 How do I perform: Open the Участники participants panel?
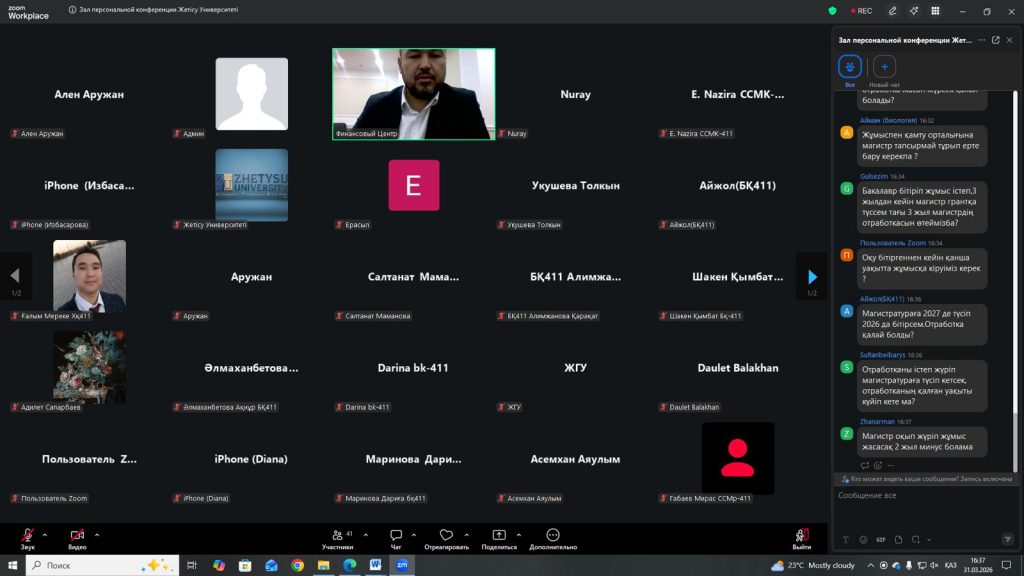pos(337,536)
